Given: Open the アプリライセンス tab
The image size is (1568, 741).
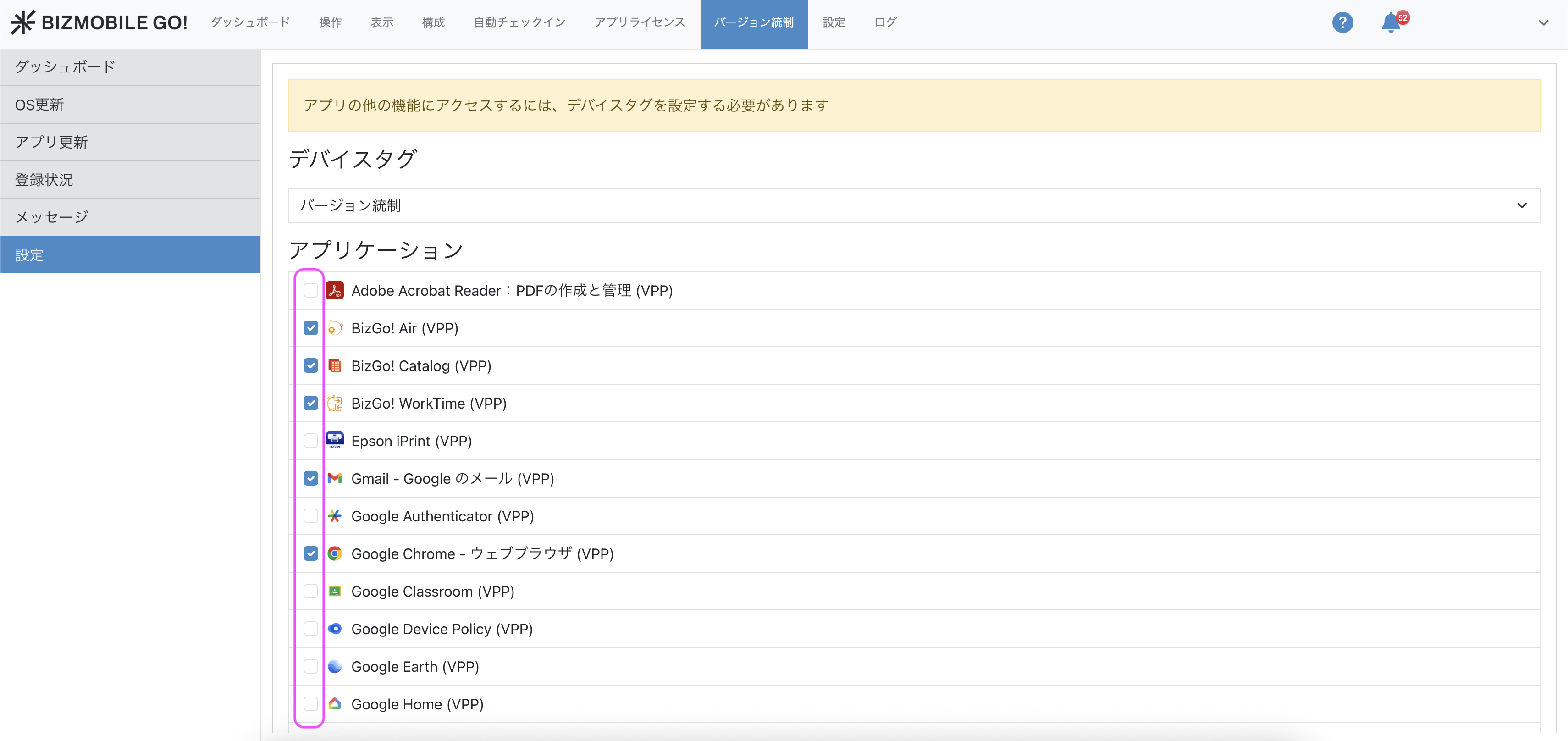Looking at the screenshot, I should coord(639,22).
